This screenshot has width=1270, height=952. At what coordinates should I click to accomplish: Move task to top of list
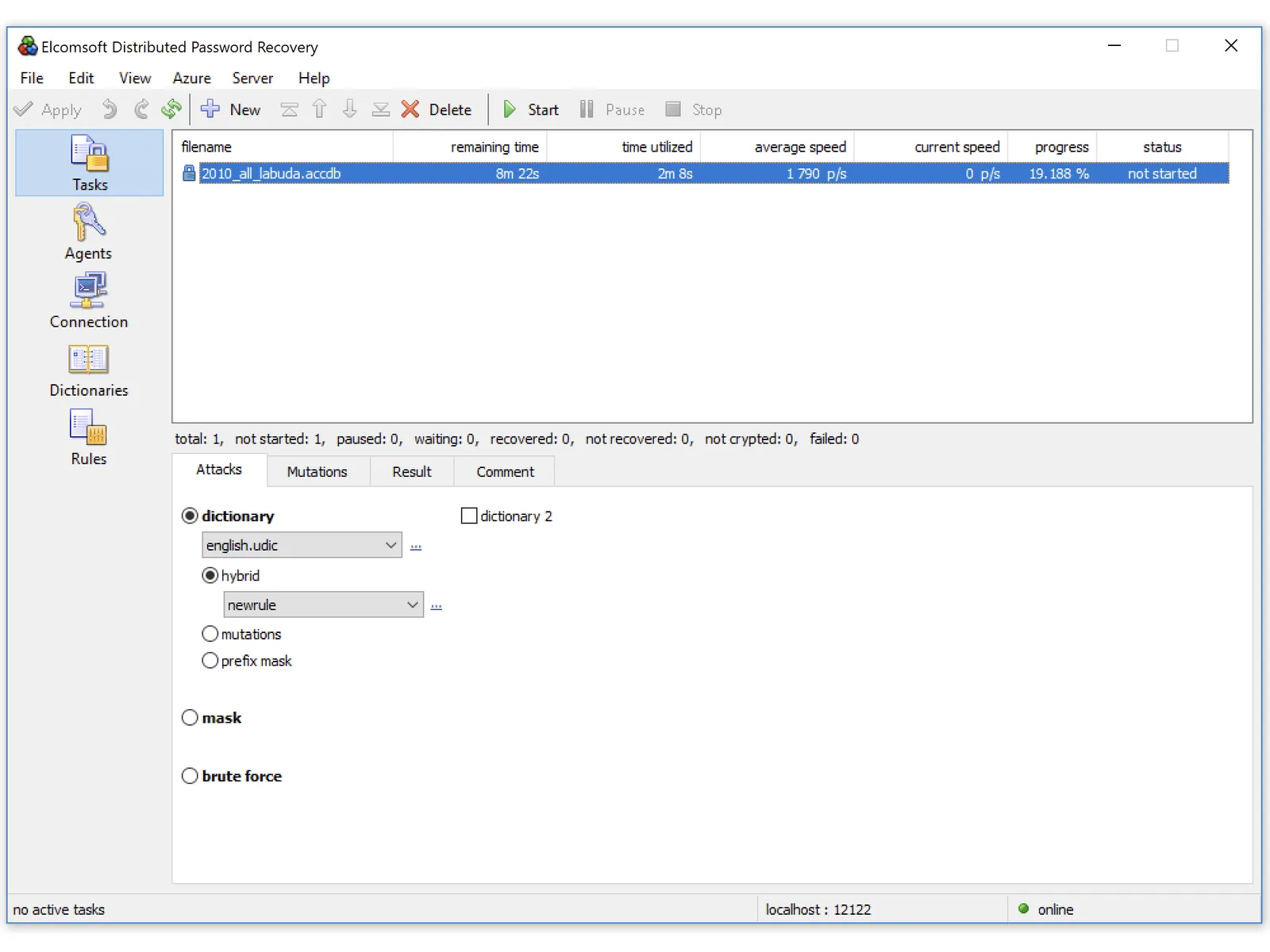pos(290,109)
